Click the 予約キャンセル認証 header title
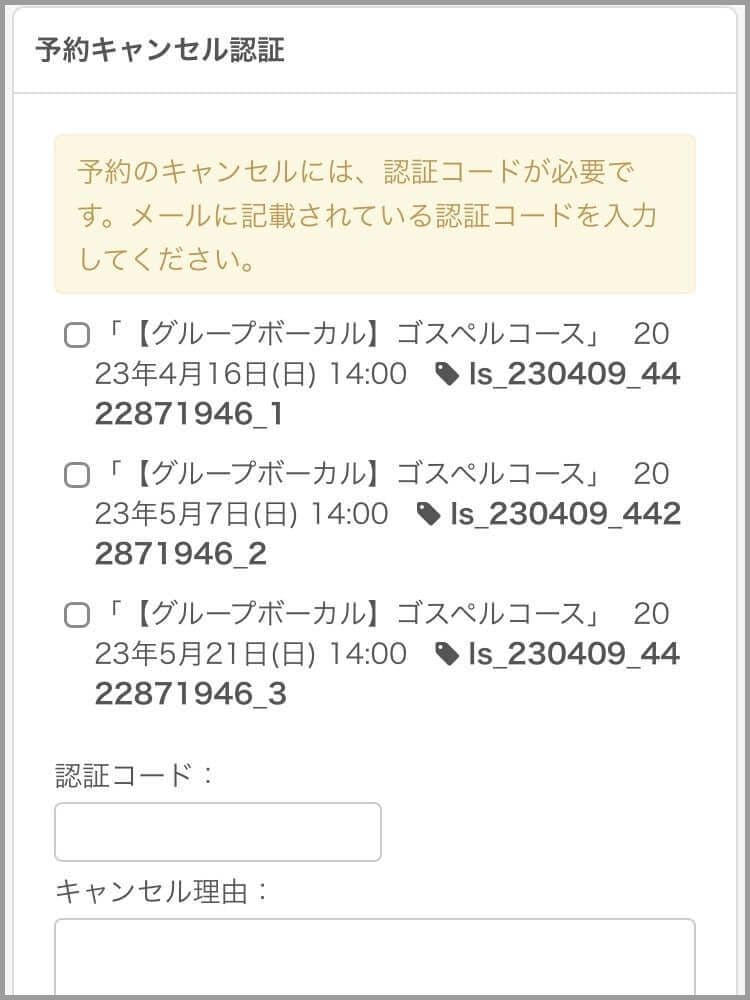Screen dimensions: 750x1000 pos(160,51)
